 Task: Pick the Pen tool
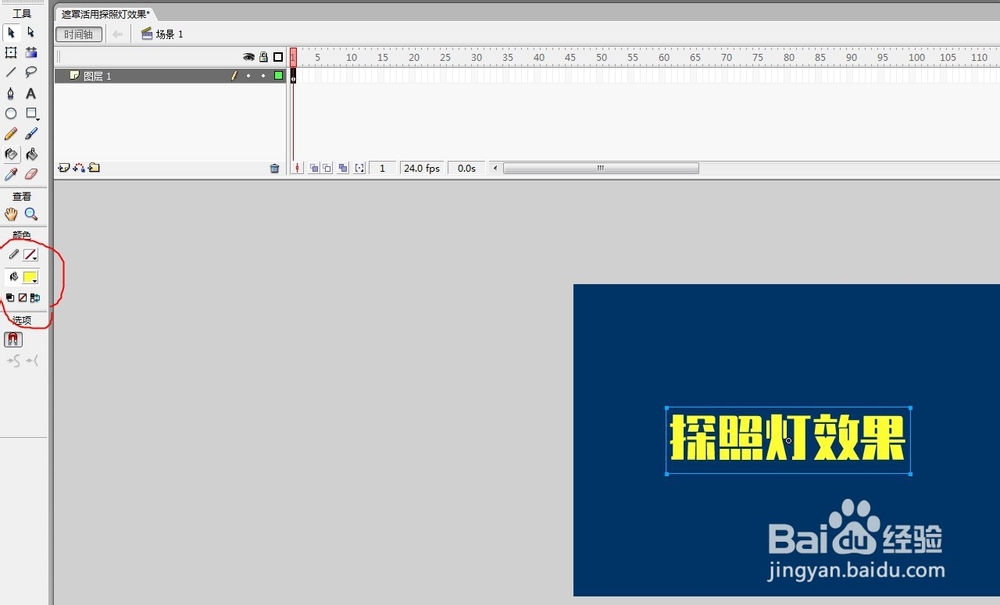(12, 92)
